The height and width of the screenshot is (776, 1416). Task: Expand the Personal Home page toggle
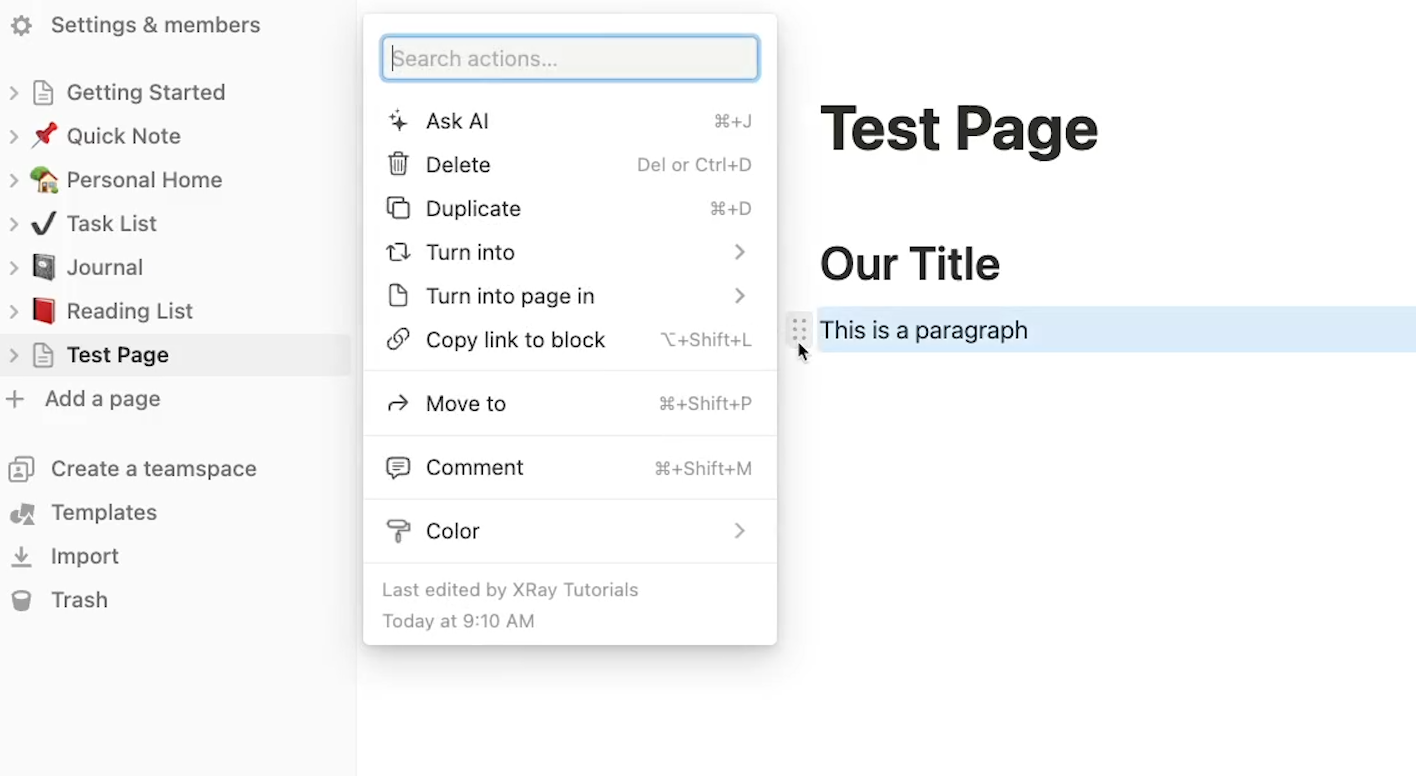(x=14, y=180)
